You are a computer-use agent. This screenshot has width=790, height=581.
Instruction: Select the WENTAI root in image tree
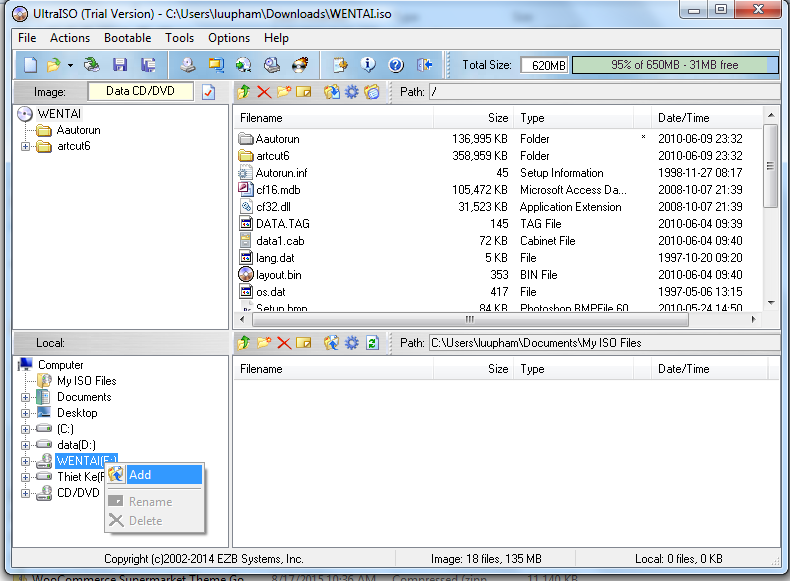point(59,114)
